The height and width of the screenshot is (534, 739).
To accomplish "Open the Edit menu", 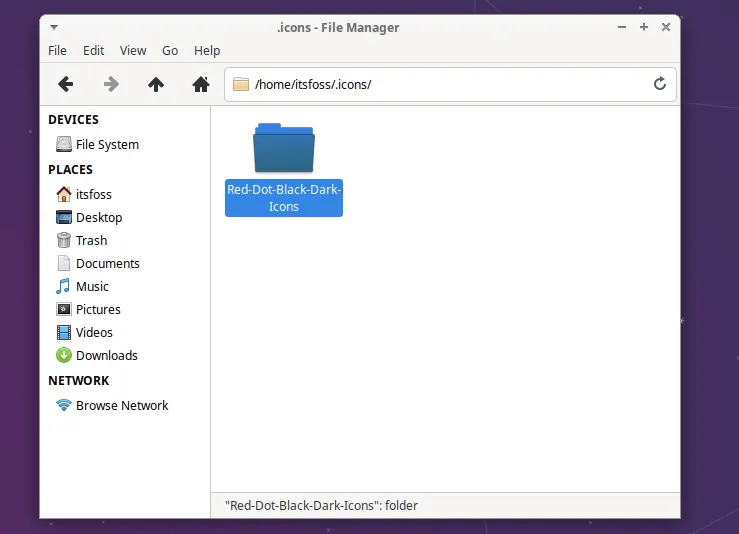I will pyautogui.click(x=94, y=50).
